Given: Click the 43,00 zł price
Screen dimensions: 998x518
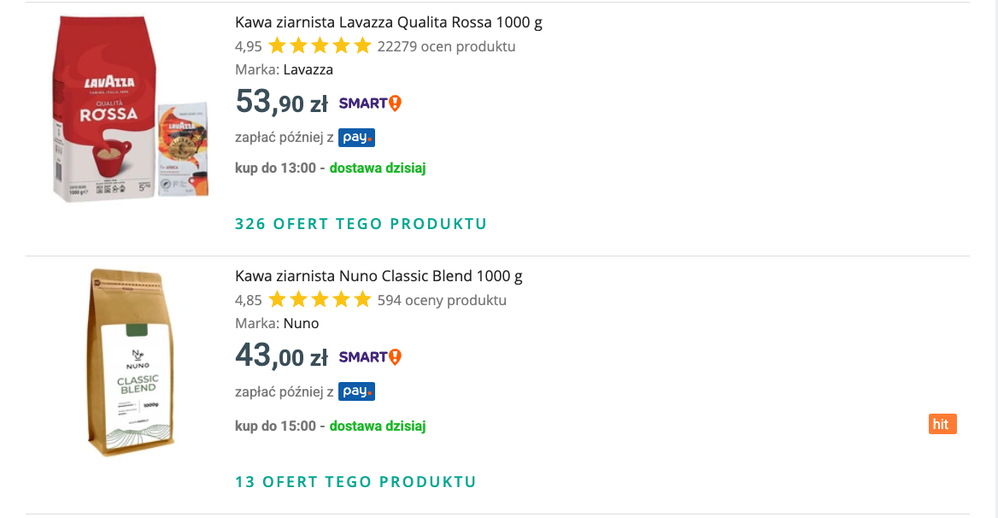Looking at the screenshot, I should (281, 356).
